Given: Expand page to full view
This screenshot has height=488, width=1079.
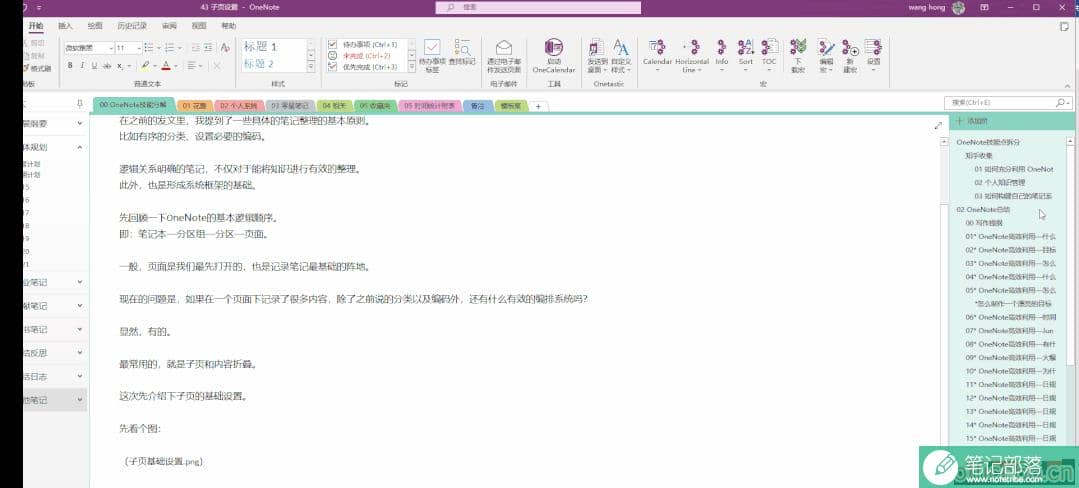Looking at the screenshot, I should tap(938, 125).
